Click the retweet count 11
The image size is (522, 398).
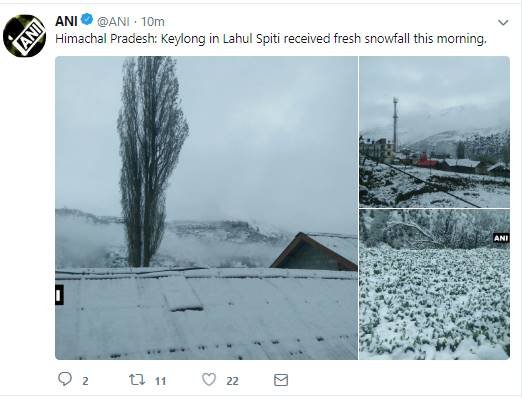pyautogui.click(x=160, y=381)
